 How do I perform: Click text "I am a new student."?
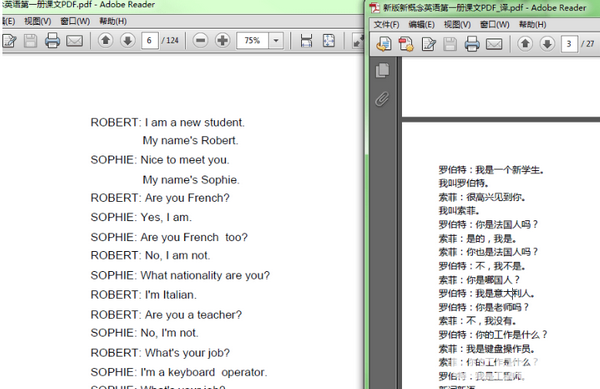194,122
